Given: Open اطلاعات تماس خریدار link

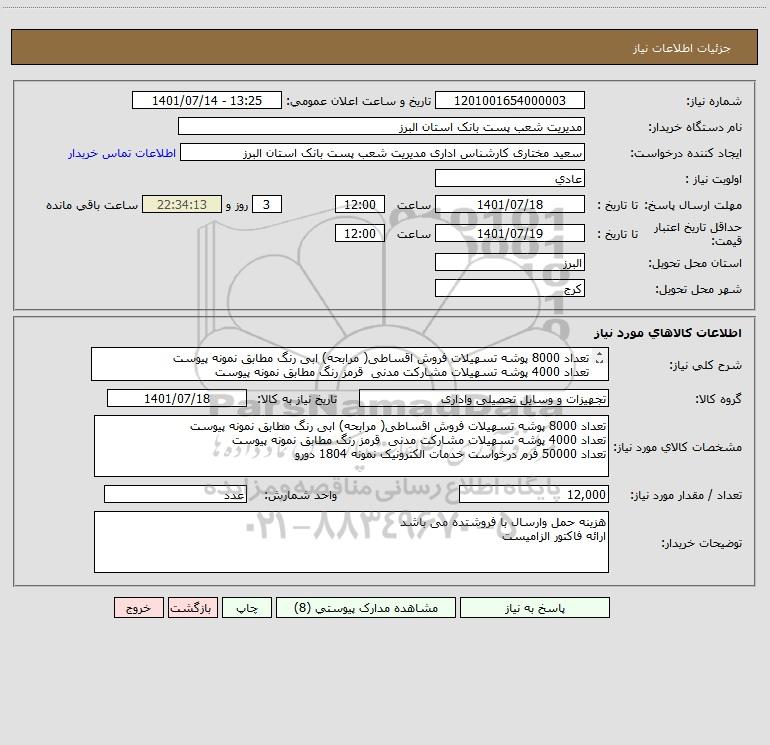Looking at the screenshot, I should 122,153.
